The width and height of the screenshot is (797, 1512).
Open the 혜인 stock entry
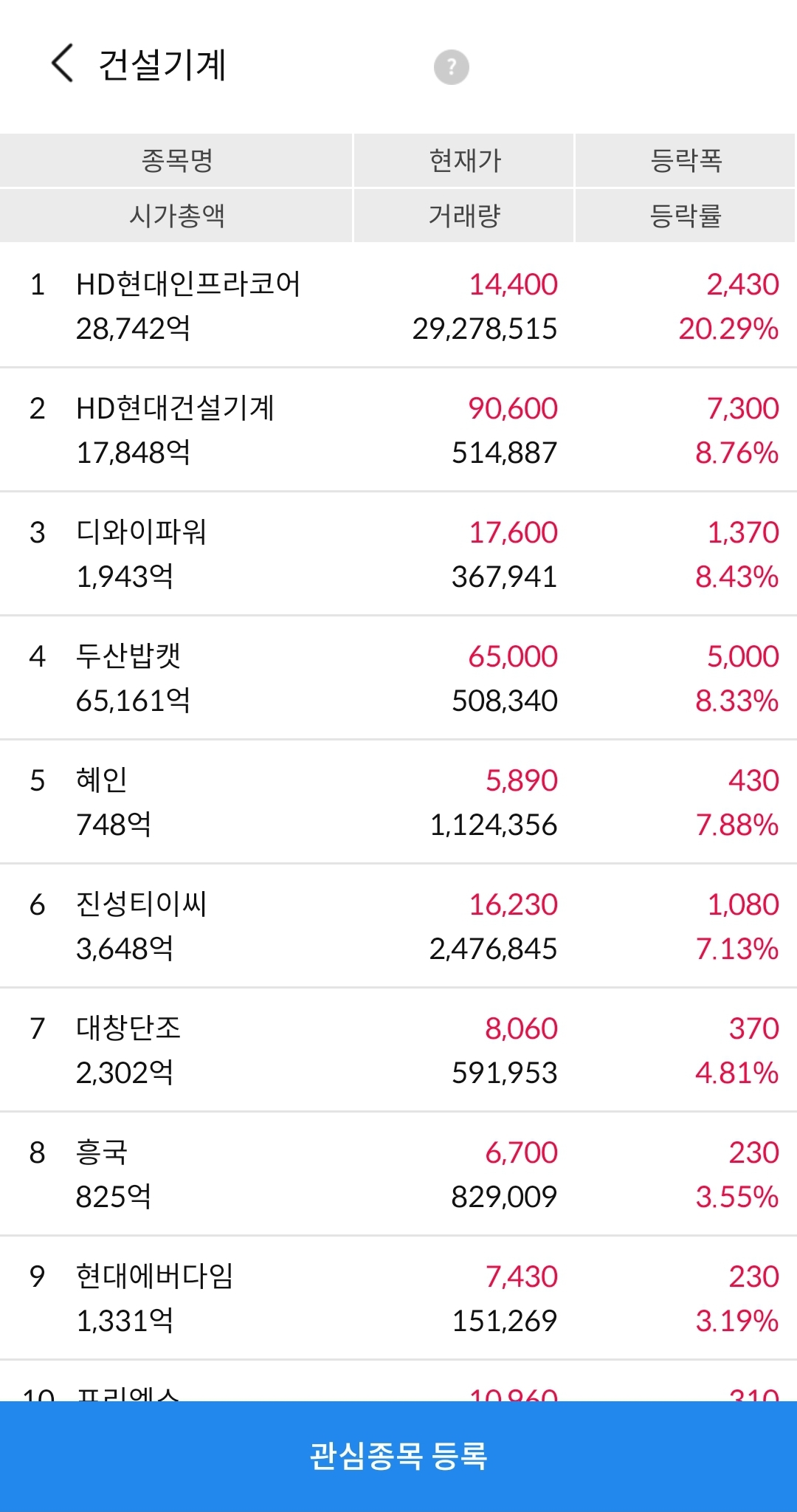398,802
